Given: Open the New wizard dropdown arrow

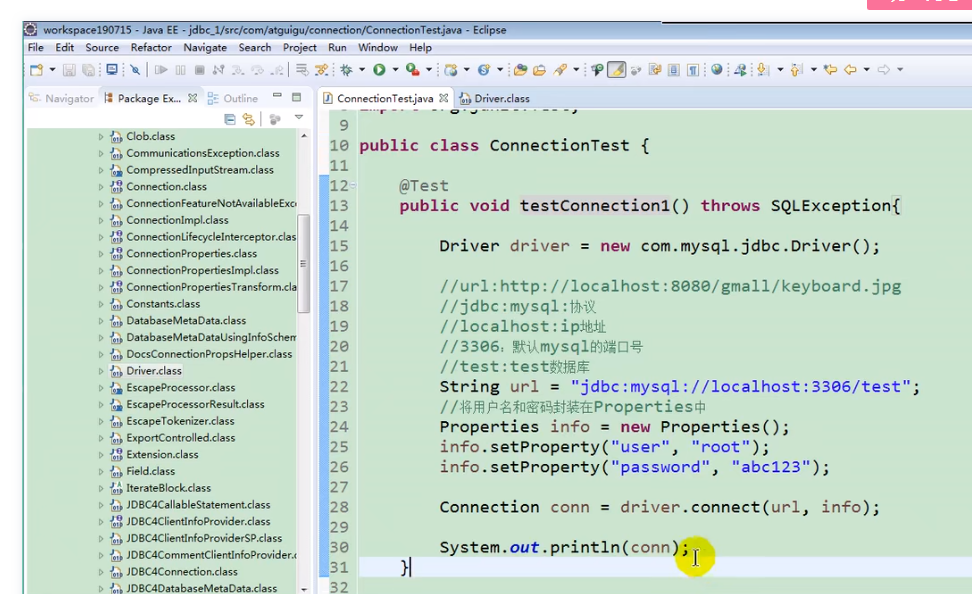Looking at the screenshot, I should click(53, 70).
